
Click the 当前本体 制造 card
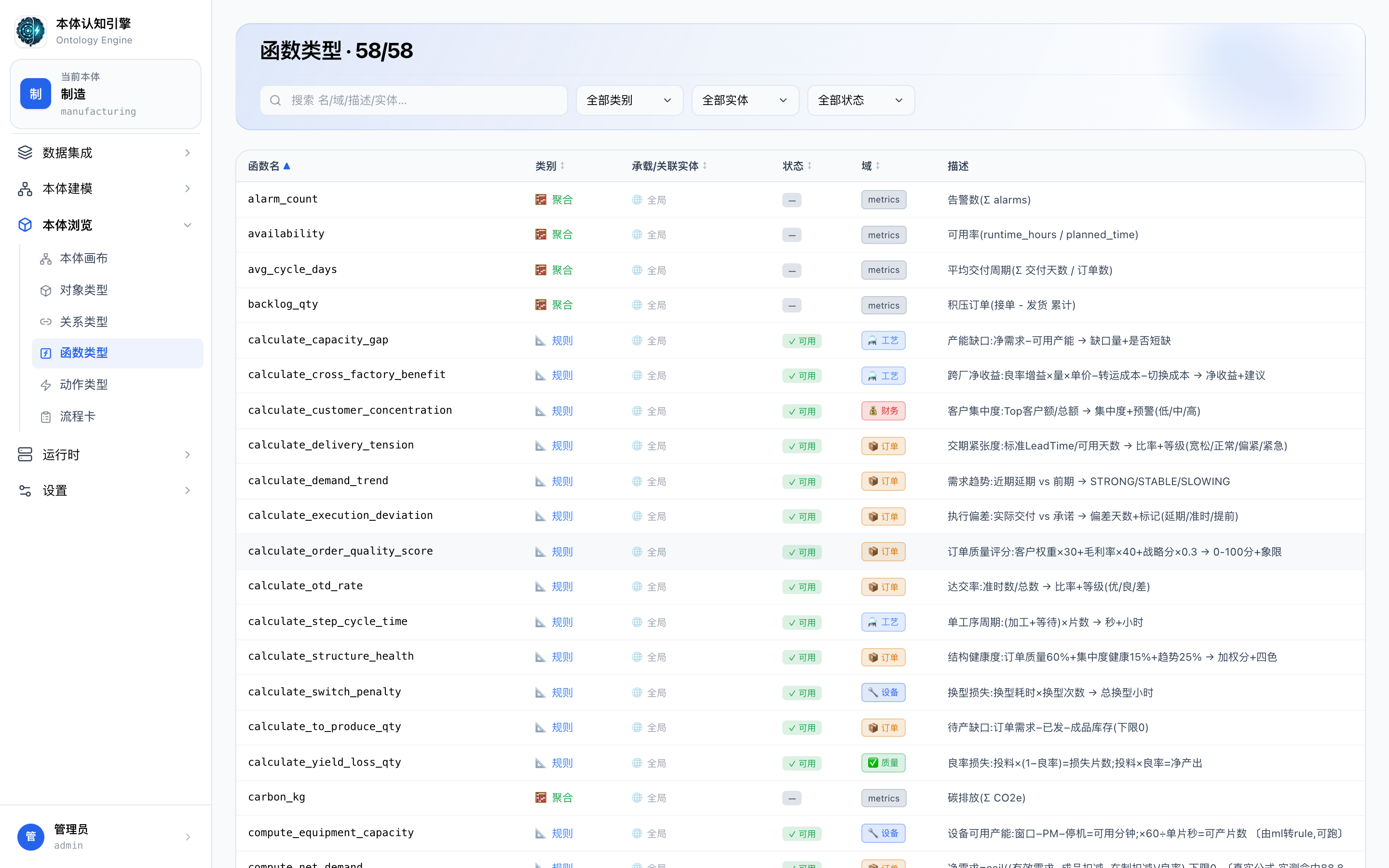(x=106, y=94)
